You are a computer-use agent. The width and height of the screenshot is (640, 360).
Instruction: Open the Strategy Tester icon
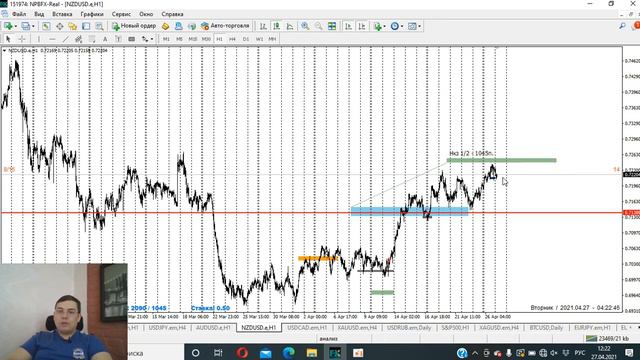click(x=99, y=26)
